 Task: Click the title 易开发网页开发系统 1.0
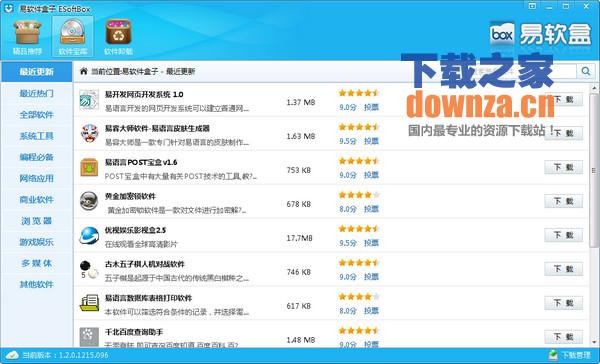pos(144,94)
